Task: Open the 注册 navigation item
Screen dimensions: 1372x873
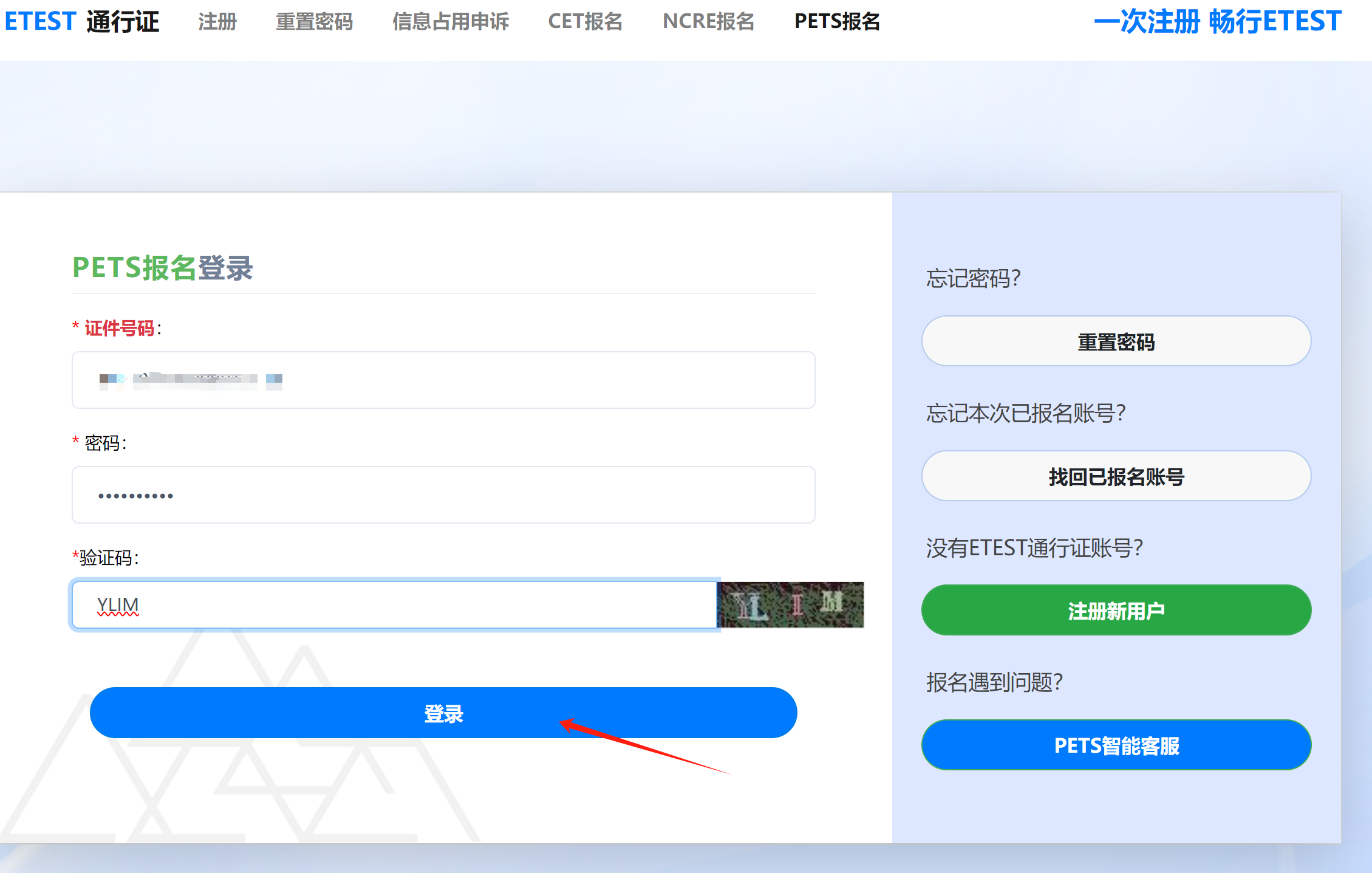Action: coord(217,22)
